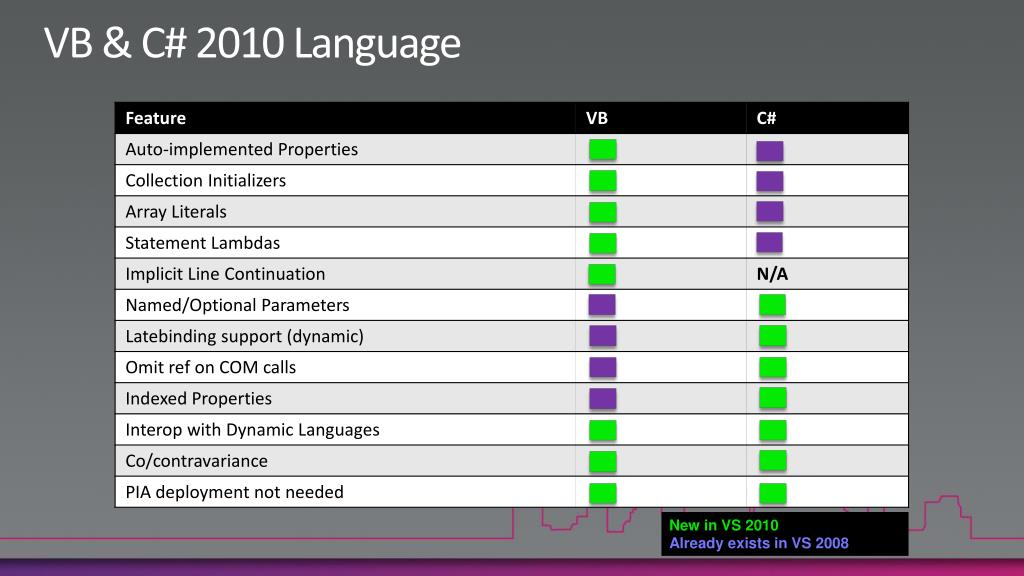The width and height of the screenshot is (1024, 576).
Task: Select the Statement Lambdas row label
Action: coord(202,243)
